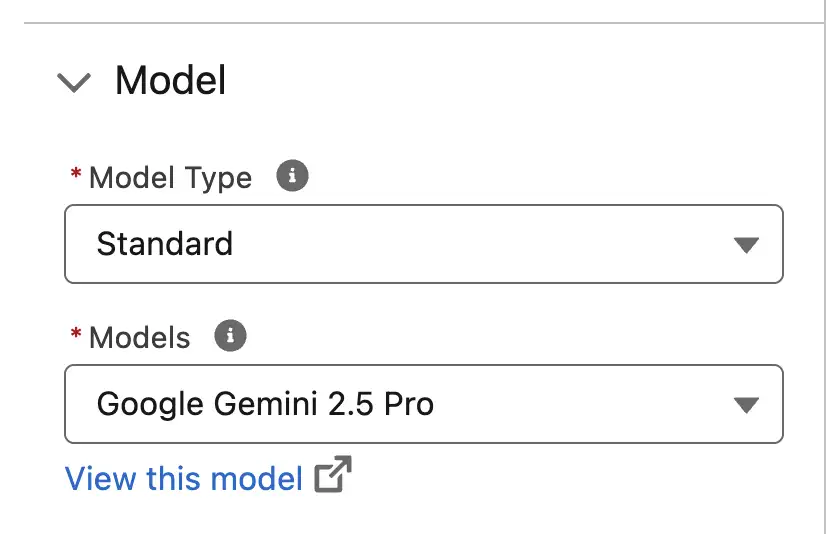Click the empty middle of the Model Type combo box
Viewport: 836px width, 534px height.
pyautogui.click(x=480, y=244)
